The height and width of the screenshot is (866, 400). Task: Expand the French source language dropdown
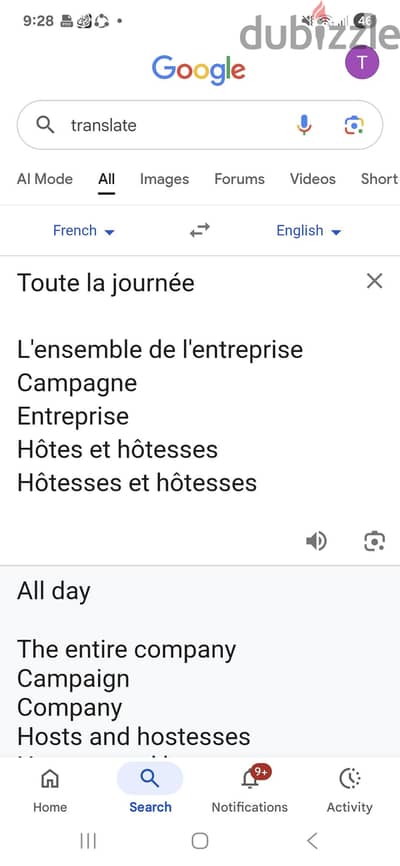coord(84,231)
